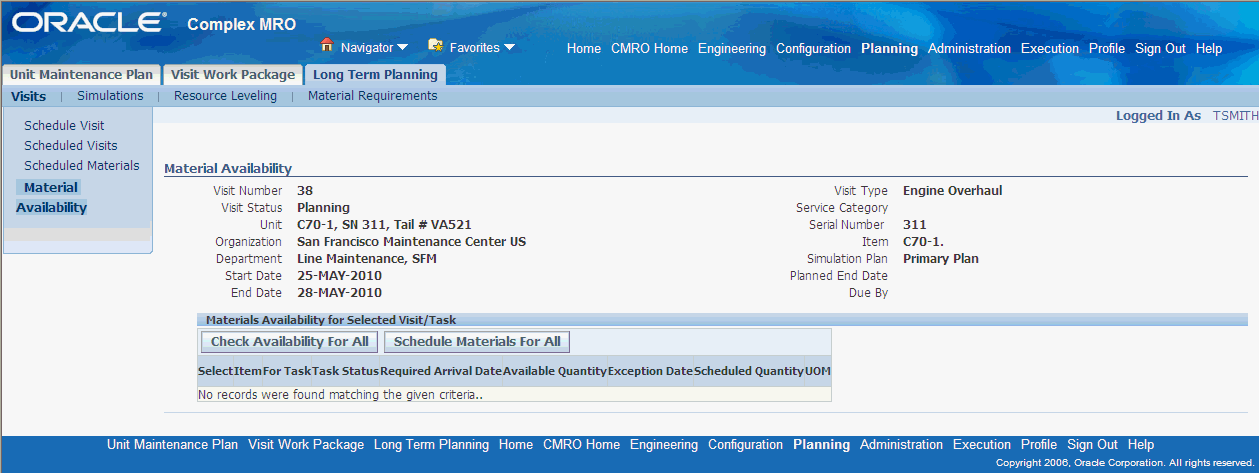Click Sign Out in top navigation

1160,48
